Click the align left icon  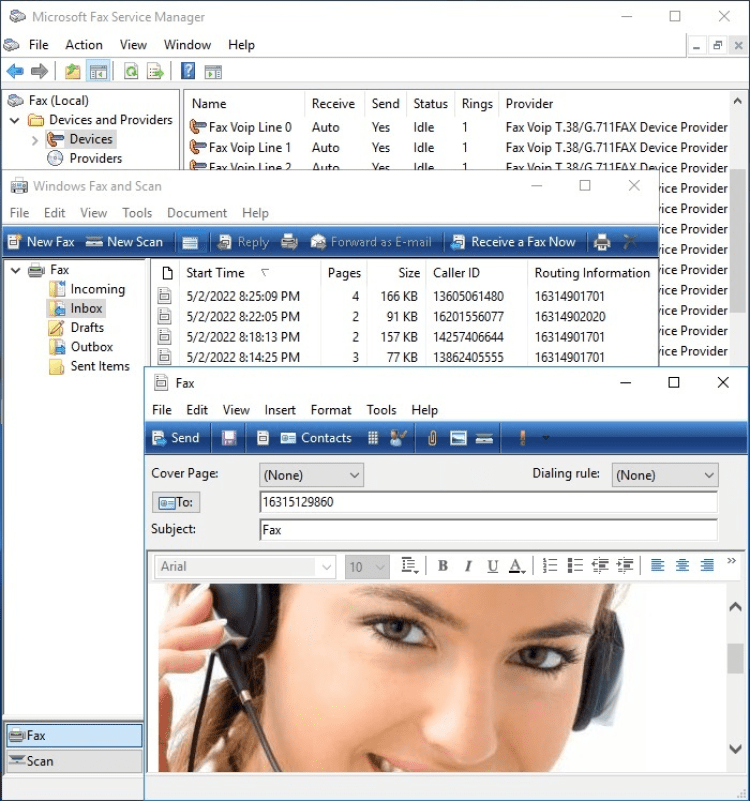(x=658, y=566)
